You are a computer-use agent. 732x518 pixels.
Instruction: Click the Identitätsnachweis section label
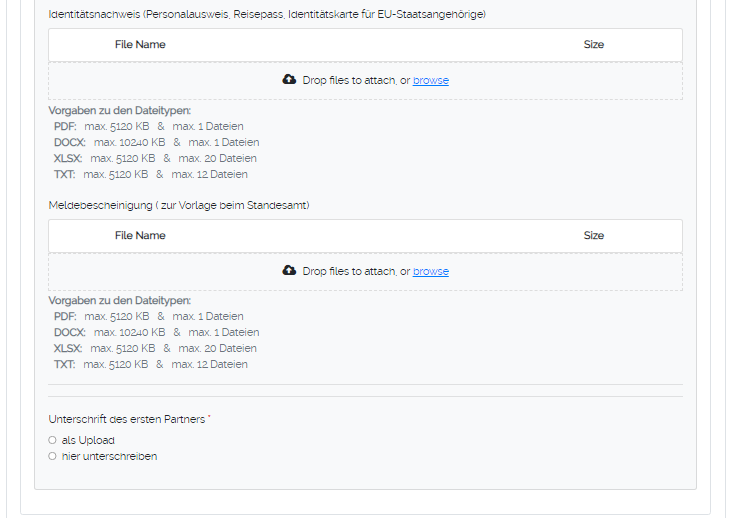pos(267,14)
